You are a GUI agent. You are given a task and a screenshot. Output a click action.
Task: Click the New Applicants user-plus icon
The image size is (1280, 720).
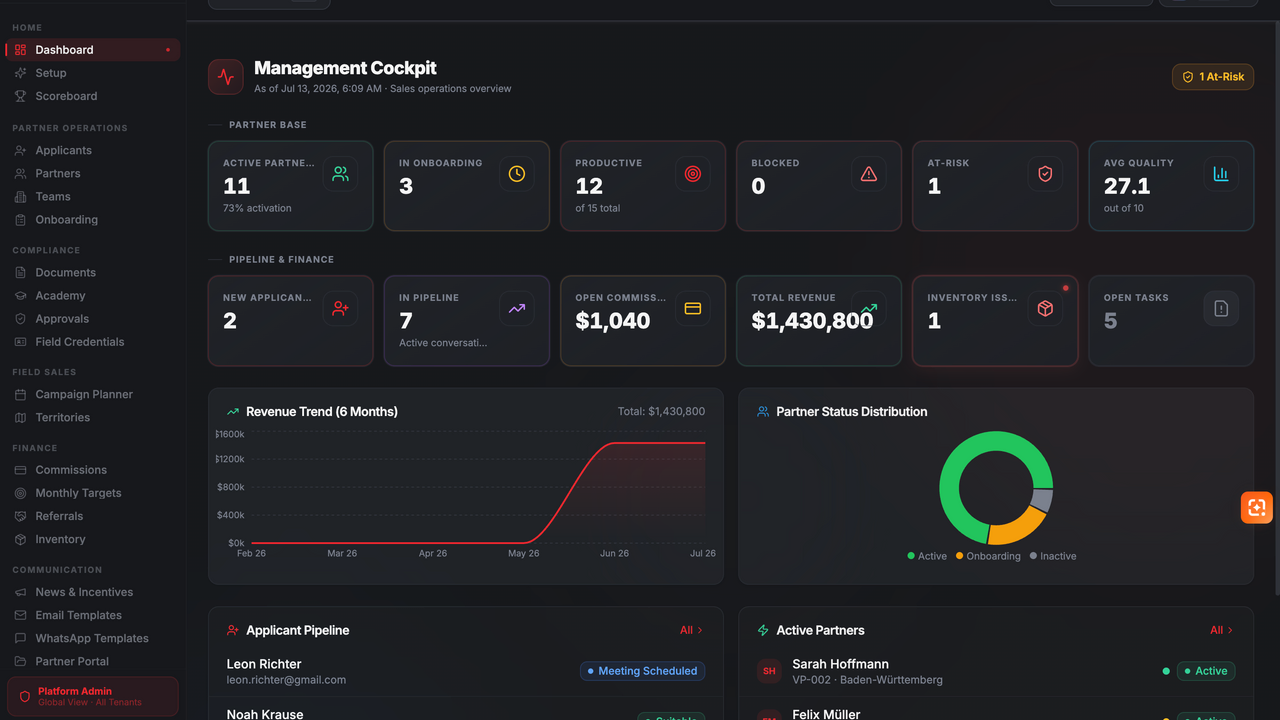pos(341,309)
